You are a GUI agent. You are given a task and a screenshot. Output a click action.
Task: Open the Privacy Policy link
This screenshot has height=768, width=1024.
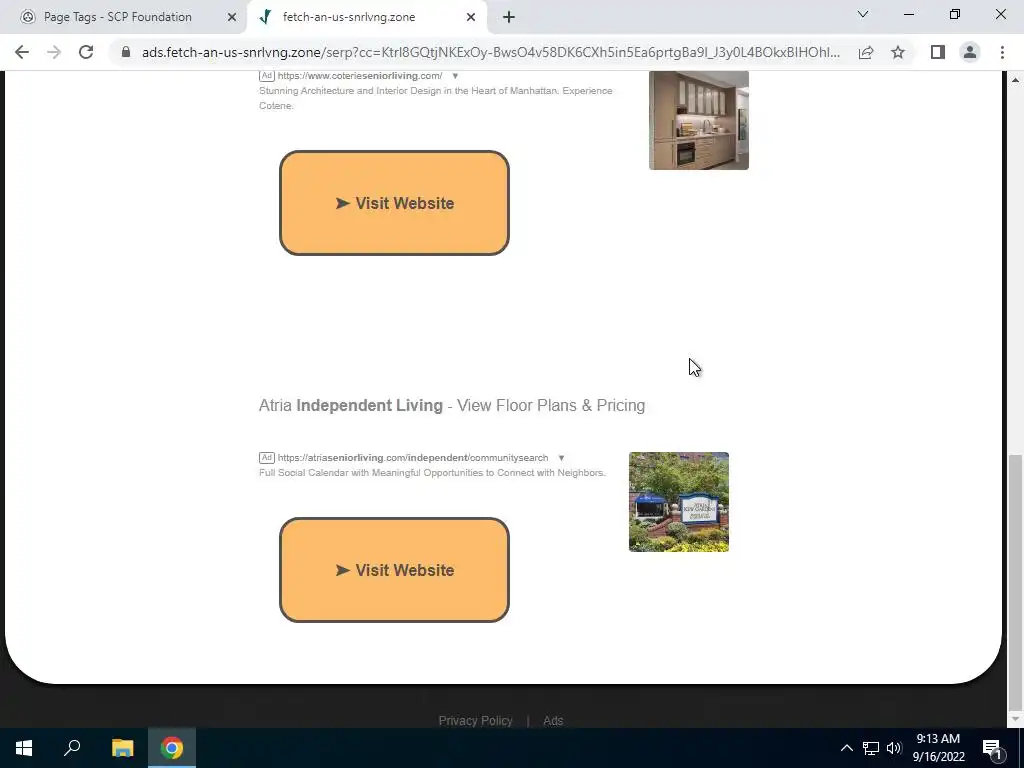pyautogui.click(x=475, y=721)
